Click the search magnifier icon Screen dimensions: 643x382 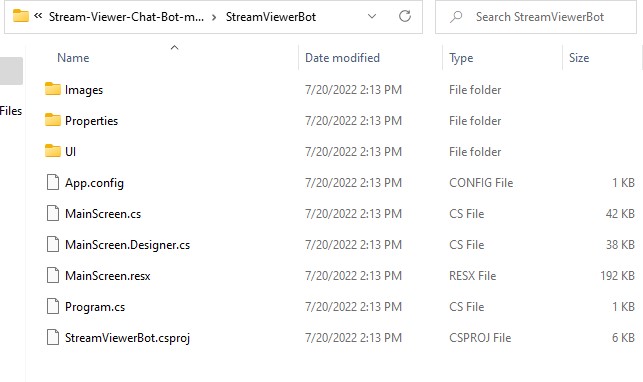(x=456, y=17)
